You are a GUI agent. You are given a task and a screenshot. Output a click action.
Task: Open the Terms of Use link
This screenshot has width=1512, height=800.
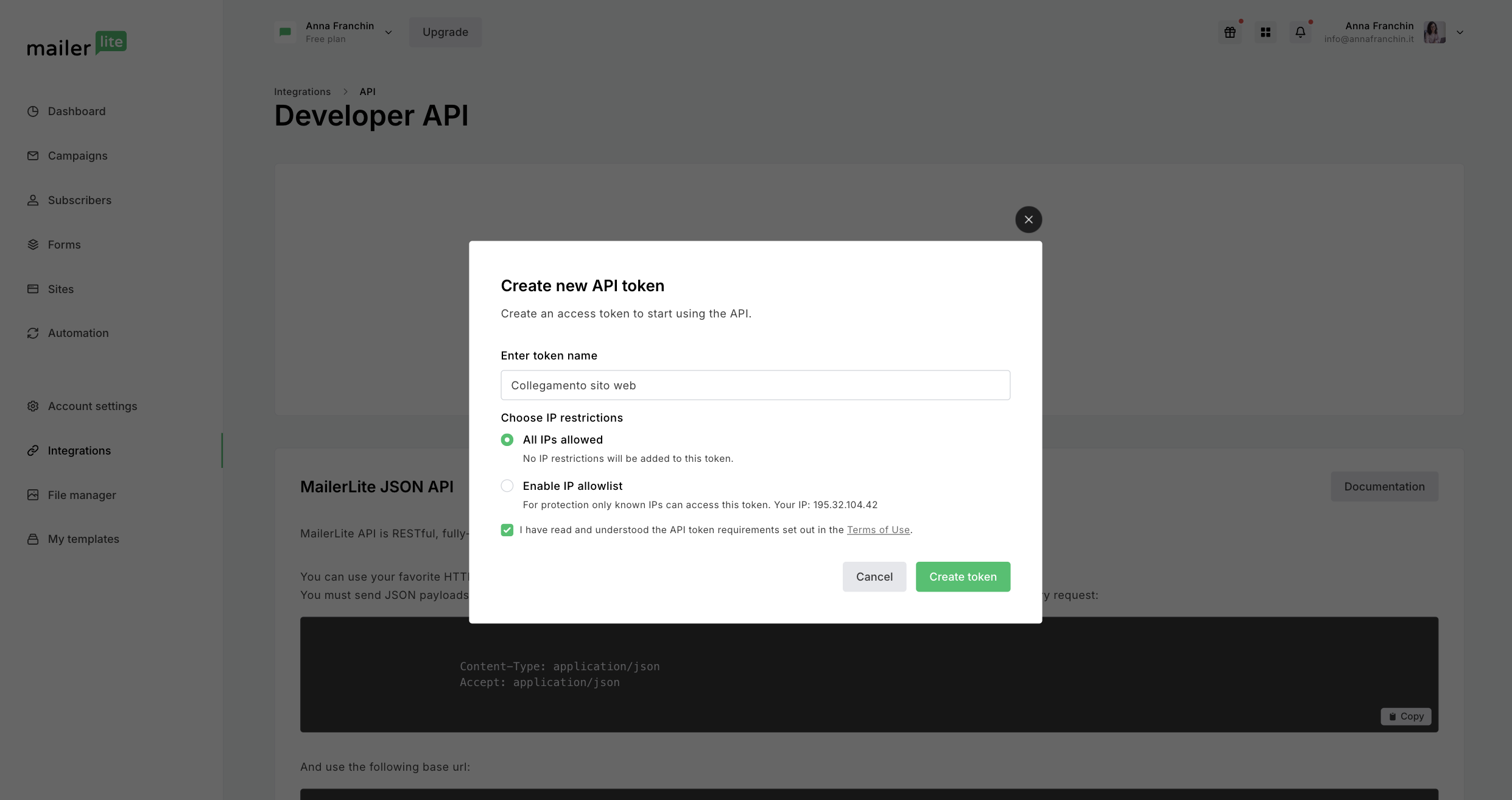click(x=878, y=530)
